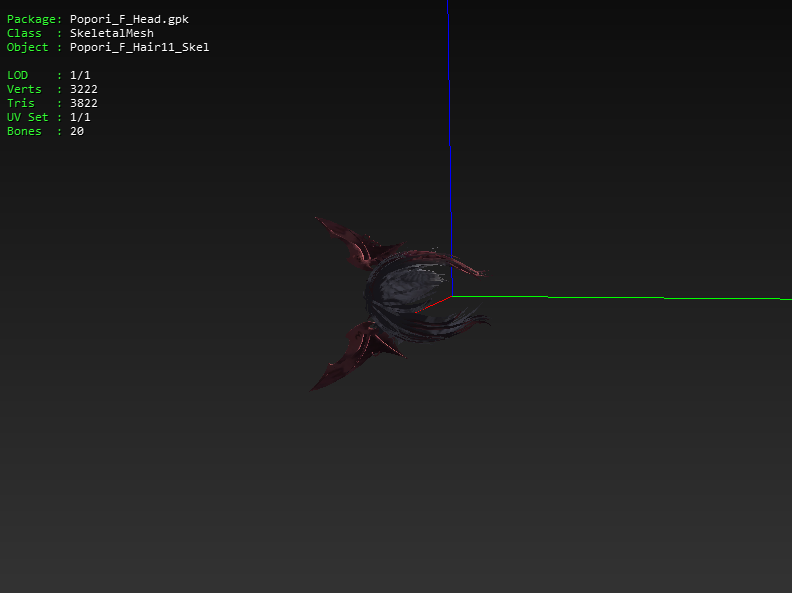Screen dimensions: 792x593
Task: Click the UV Set value 1/1
Action: click(x=80, y=117)
